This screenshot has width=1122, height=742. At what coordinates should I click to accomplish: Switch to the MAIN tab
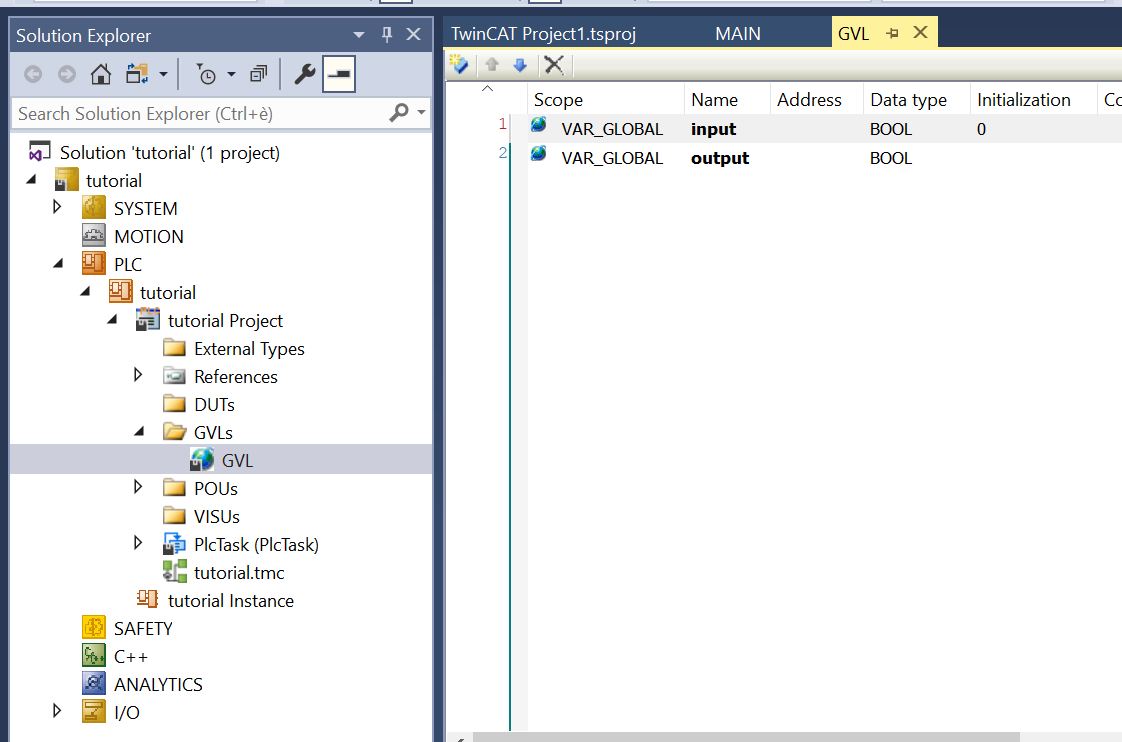(738, 34)
